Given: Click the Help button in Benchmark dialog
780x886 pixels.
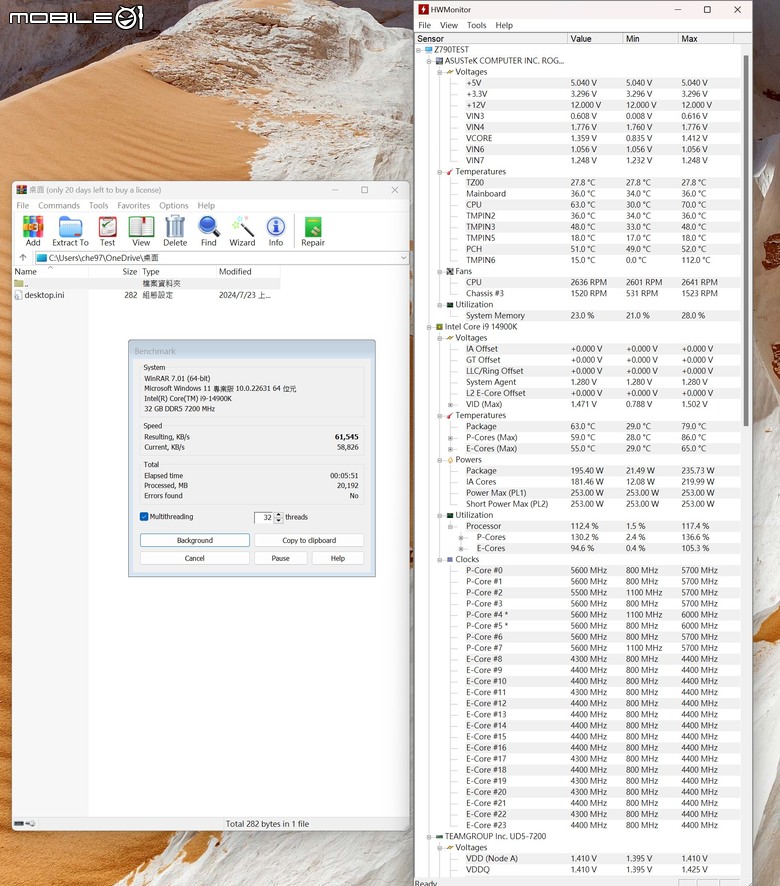Looking at the screenshot, I should [x=337, y=558].
